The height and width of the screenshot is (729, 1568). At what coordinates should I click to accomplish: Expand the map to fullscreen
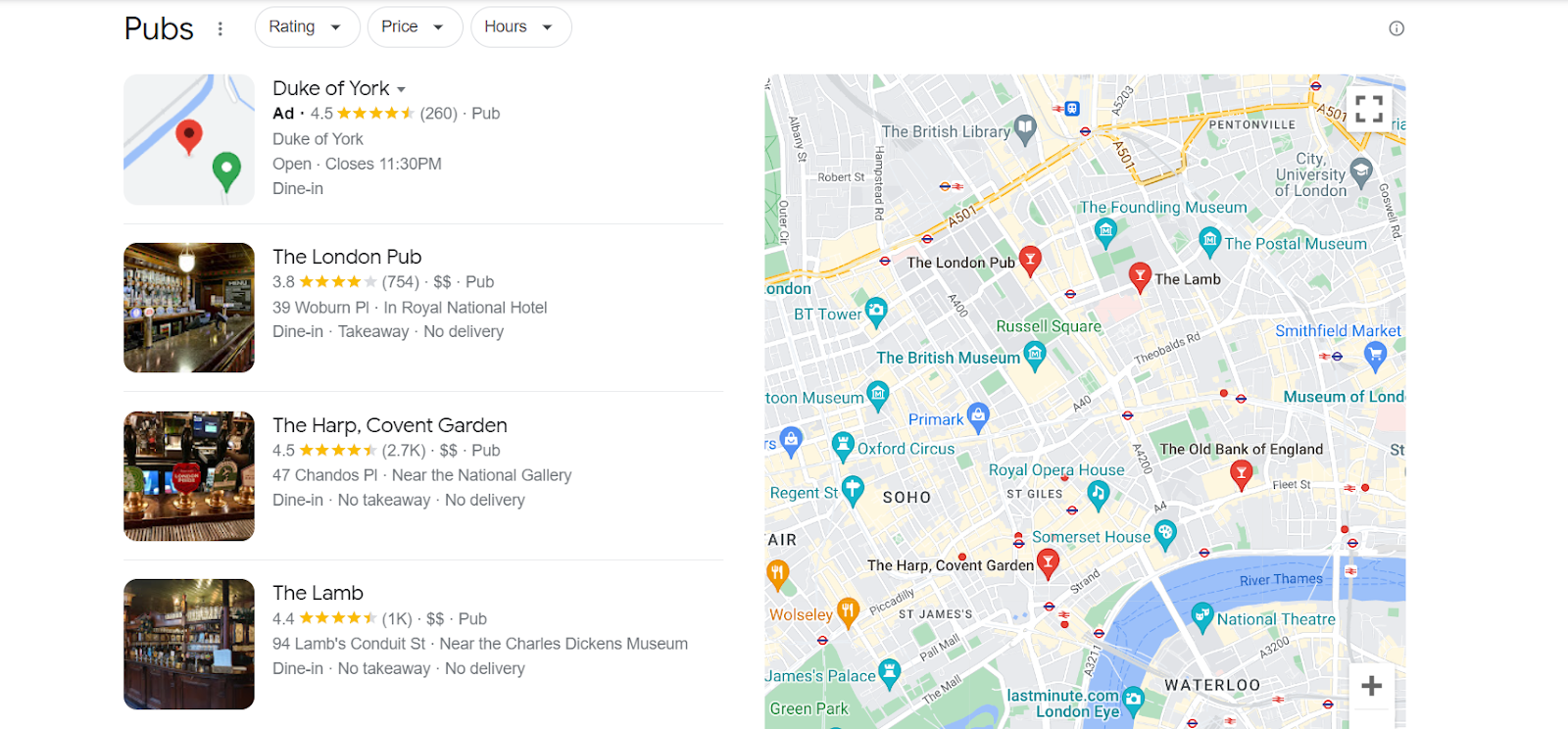coord(1369,109)
